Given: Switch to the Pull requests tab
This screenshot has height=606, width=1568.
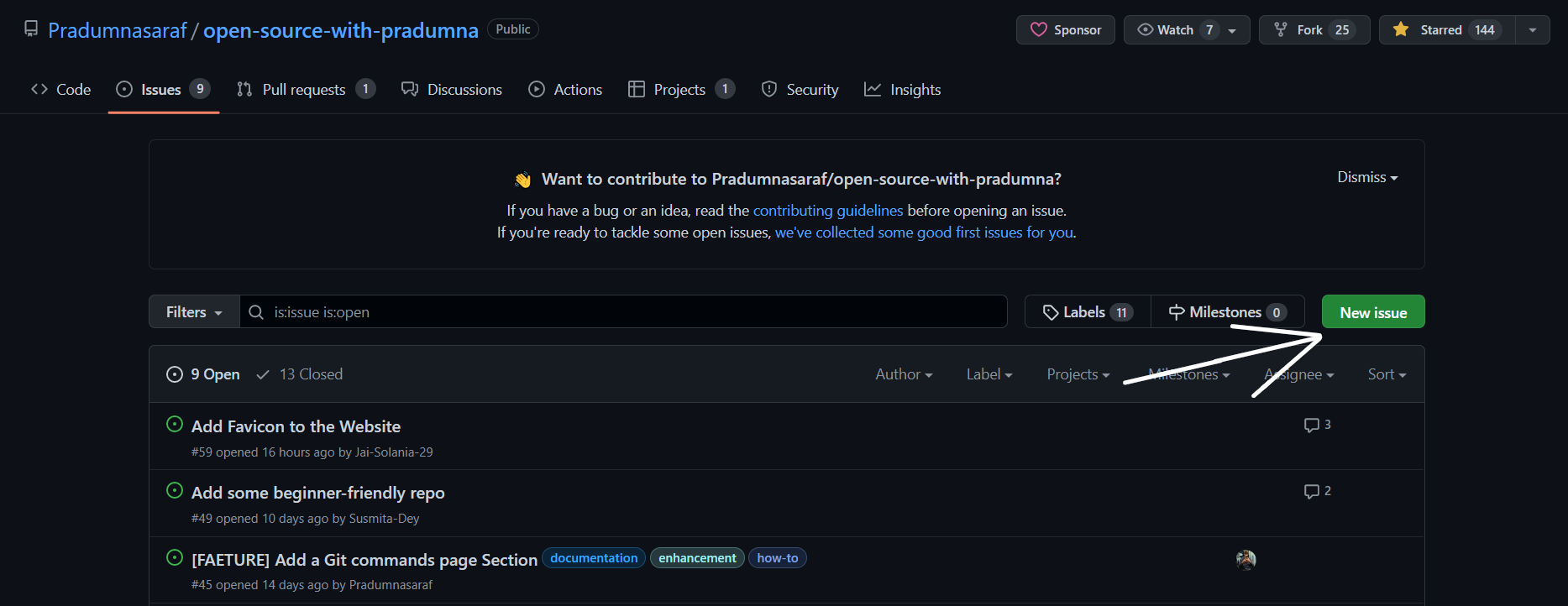Looking at the screenshot, I should click(306, 89).
